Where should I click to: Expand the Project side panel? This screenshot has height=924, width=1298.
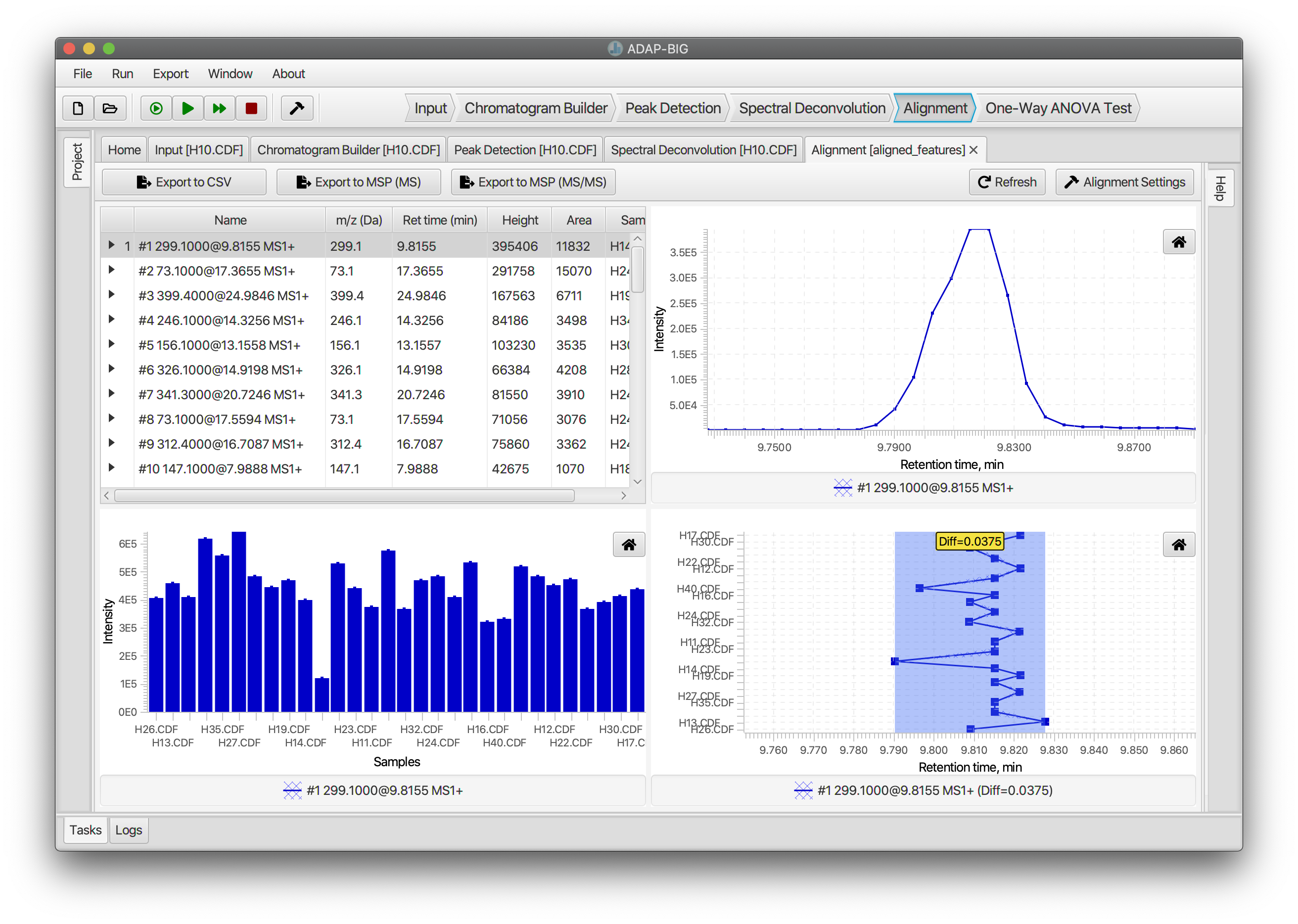click(x=77, y=162)
